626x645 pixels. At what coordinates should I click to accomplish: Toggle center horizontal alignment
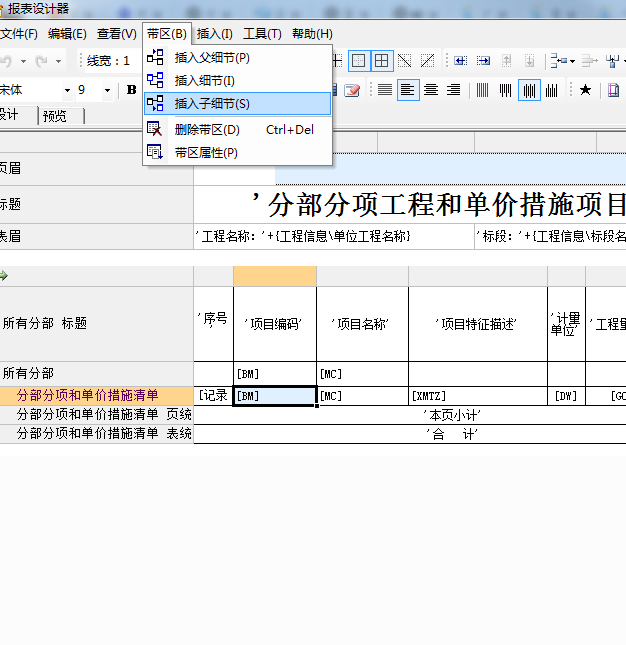click(x=431, y=90)
